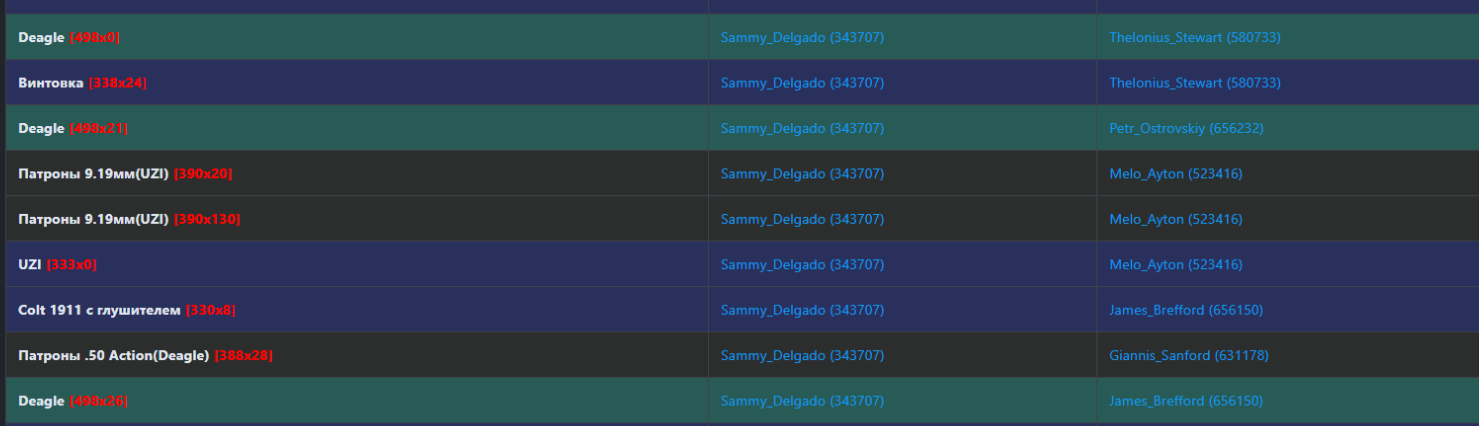The height and width of the screenshot is (426, 1479).
Task: Open James_Brefford in the Deagle [498x26] row
Action: [1185, 401]
